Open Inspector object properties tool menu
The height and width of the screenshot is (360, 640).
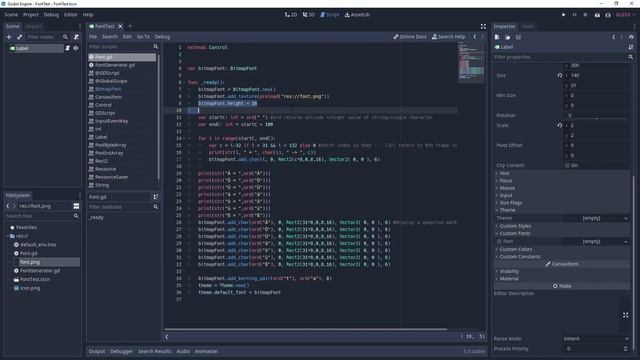631,47
